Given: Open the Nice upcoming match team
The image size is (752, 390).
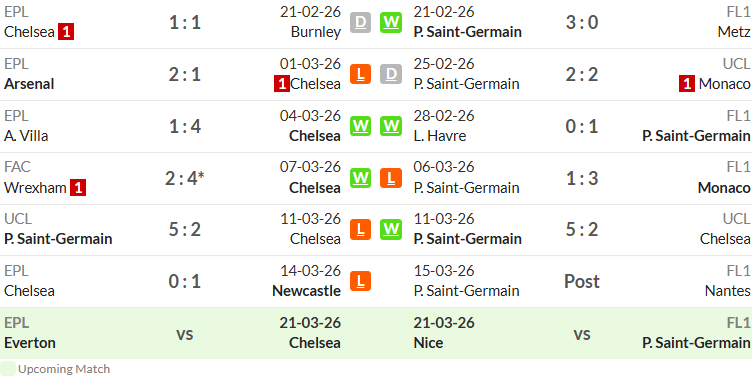Looking at the screenshot, I should coord(428,343).
